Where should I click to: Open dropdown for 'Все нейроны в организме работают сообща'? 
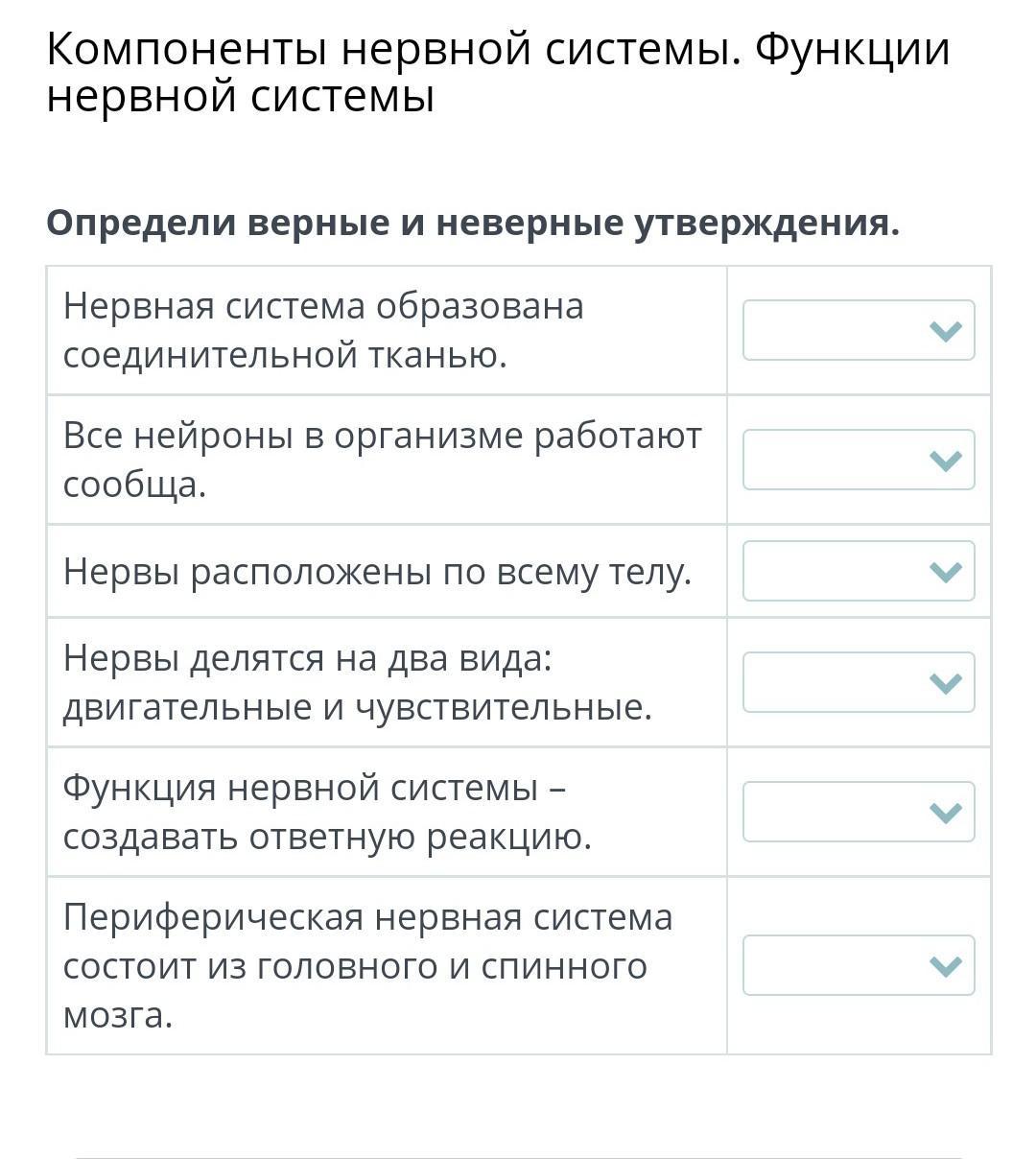pyautogui.click(x=859, y=460)
